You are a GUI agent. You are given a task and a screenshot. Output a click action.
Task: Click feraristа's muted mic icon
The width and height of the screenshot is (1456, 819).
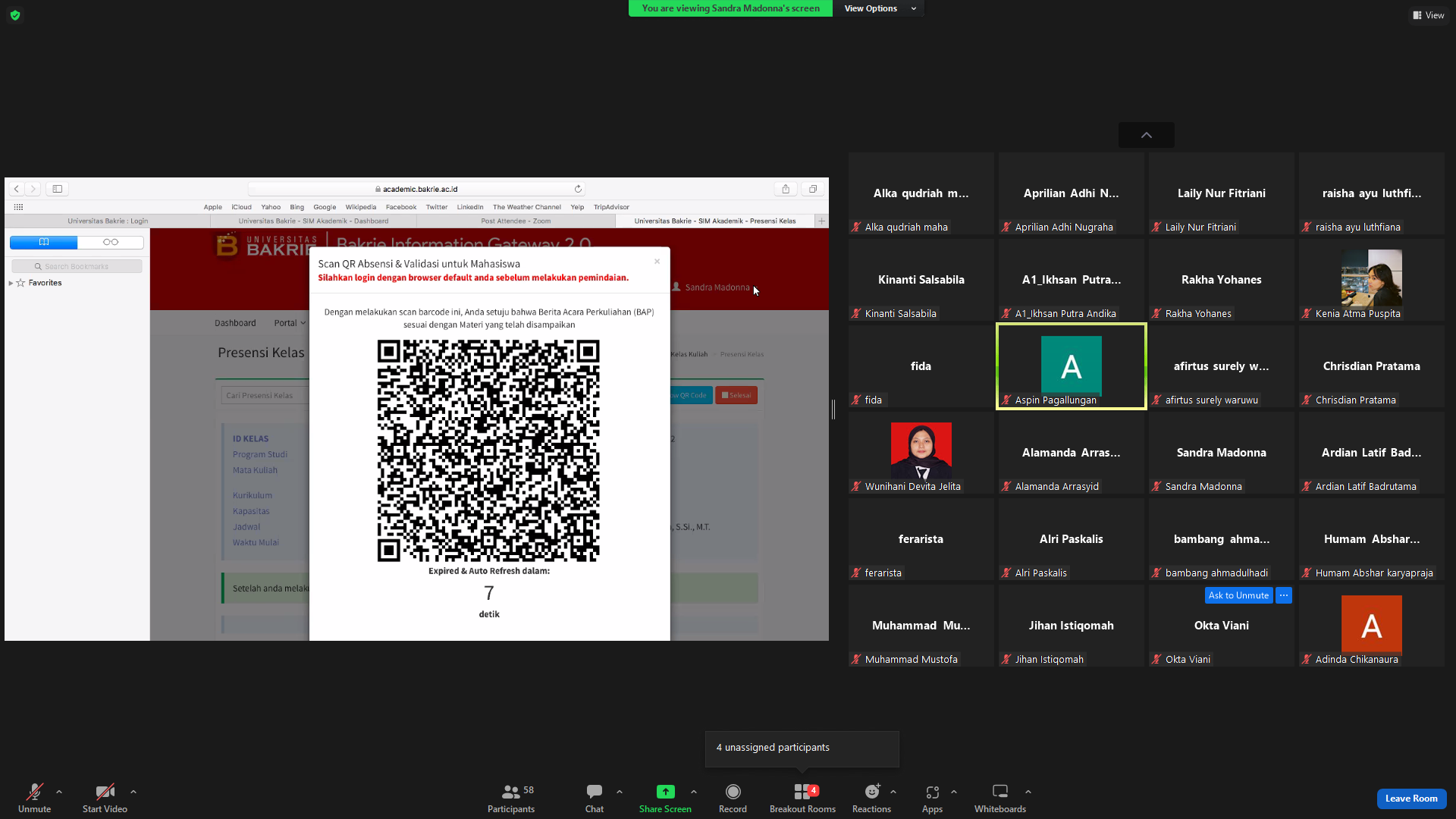(856, 573)
